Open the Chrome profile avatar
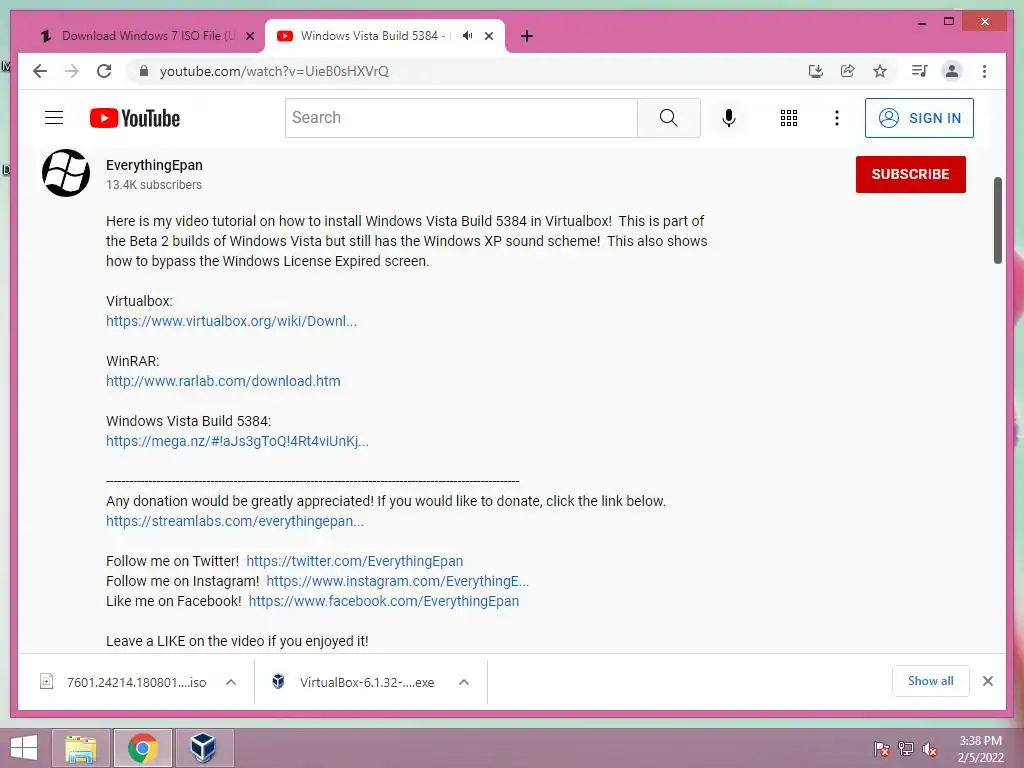The image size is (1024, 768). (952, 71)
